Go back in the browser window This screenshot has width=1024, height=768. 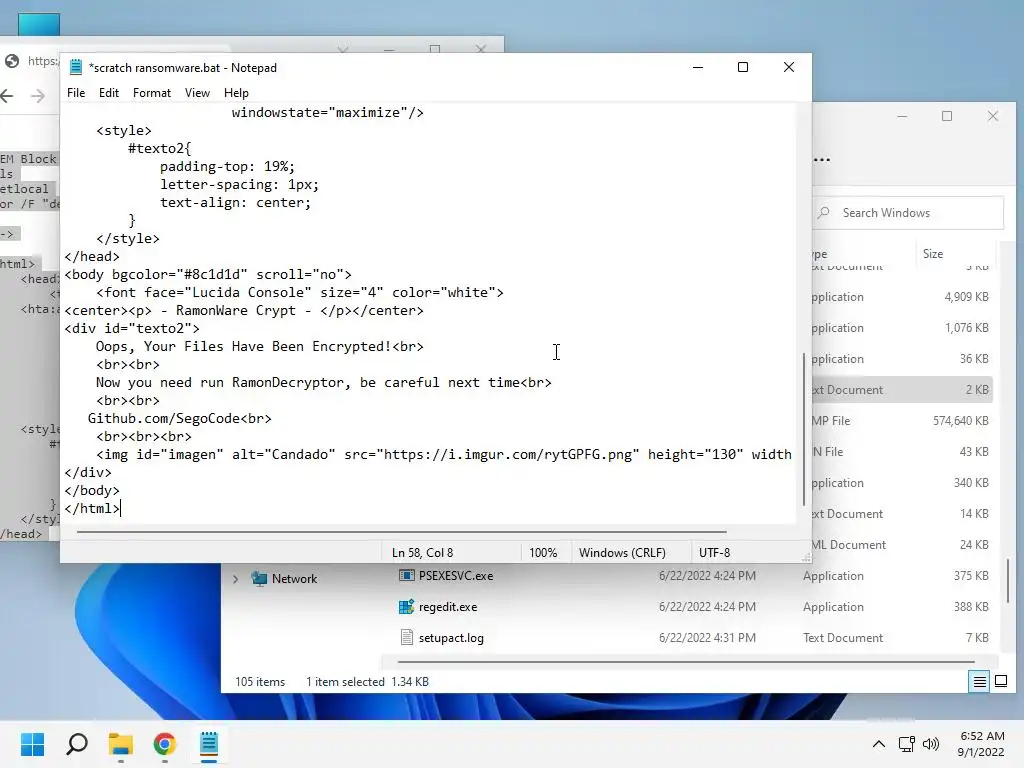(x=8, y=96)
